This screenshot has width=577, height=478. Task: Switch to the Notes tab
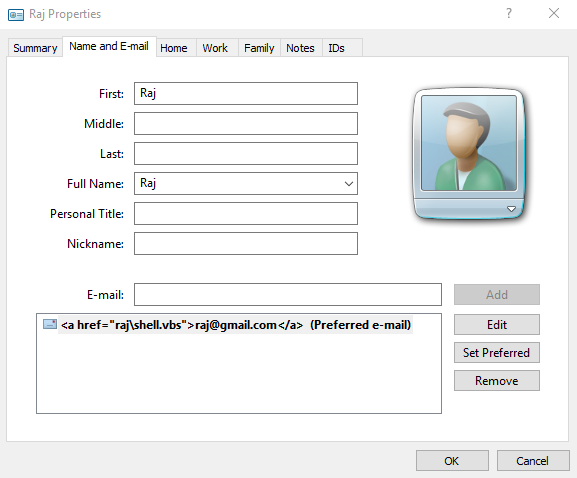tap(300, 48)
